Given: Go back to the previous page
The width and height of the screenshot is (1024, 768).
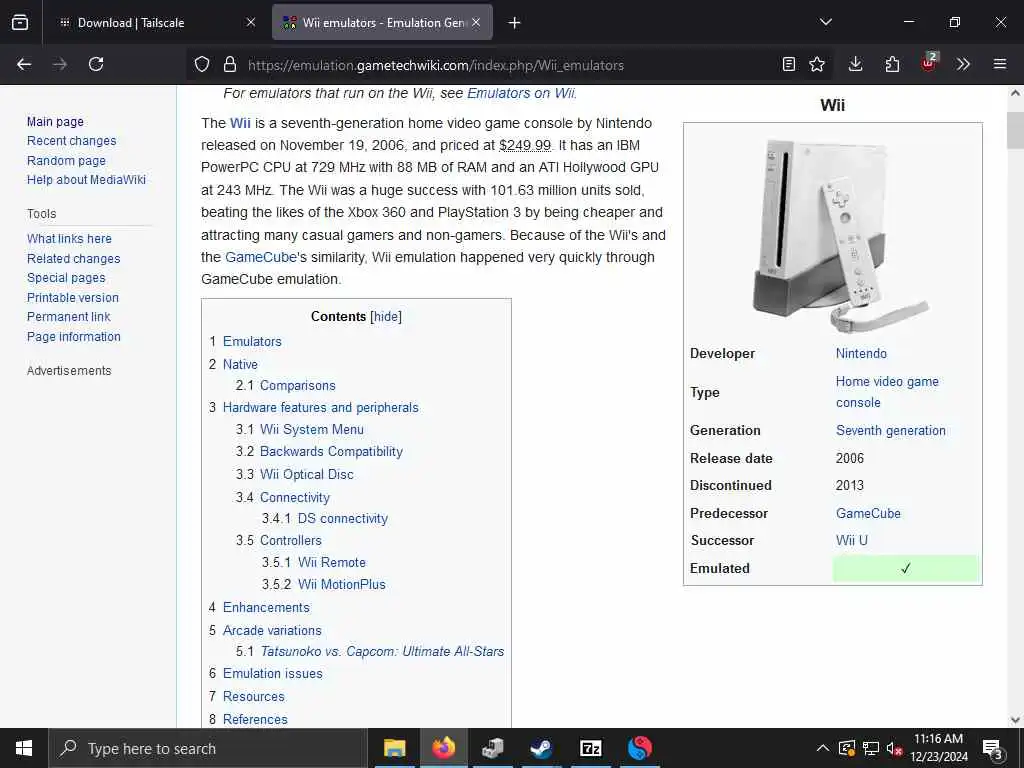Looking at the screenshot, I should [x=24, y=64].
